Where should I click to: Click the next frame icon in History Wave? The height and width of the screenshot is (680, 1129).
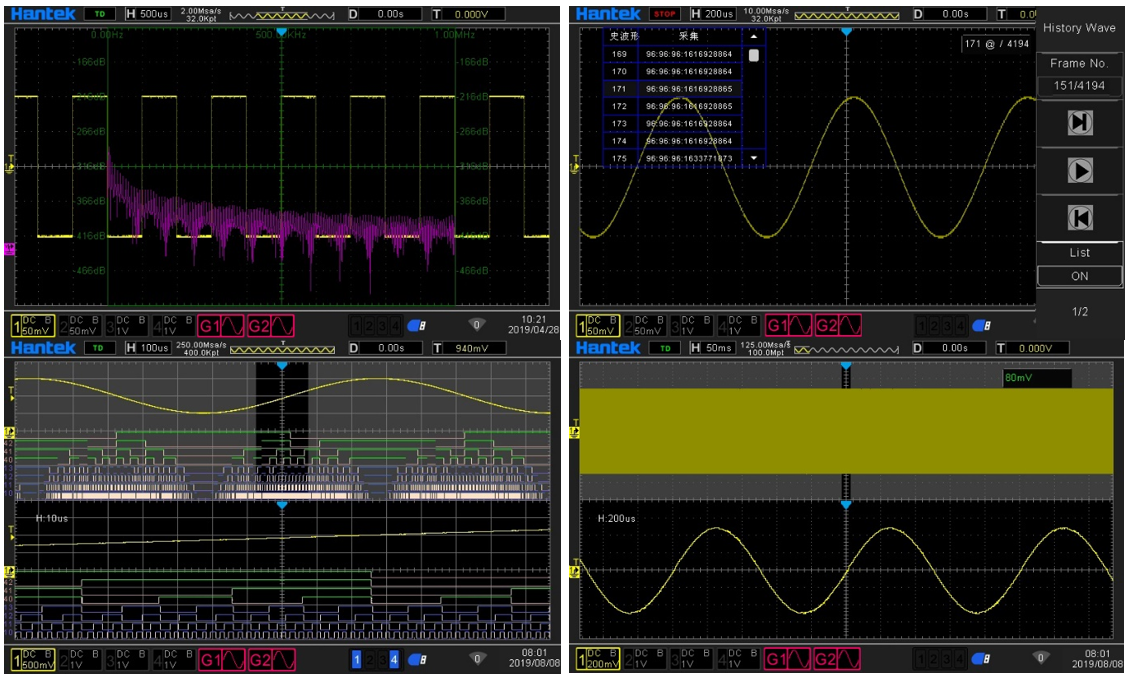pos(1080,123)
